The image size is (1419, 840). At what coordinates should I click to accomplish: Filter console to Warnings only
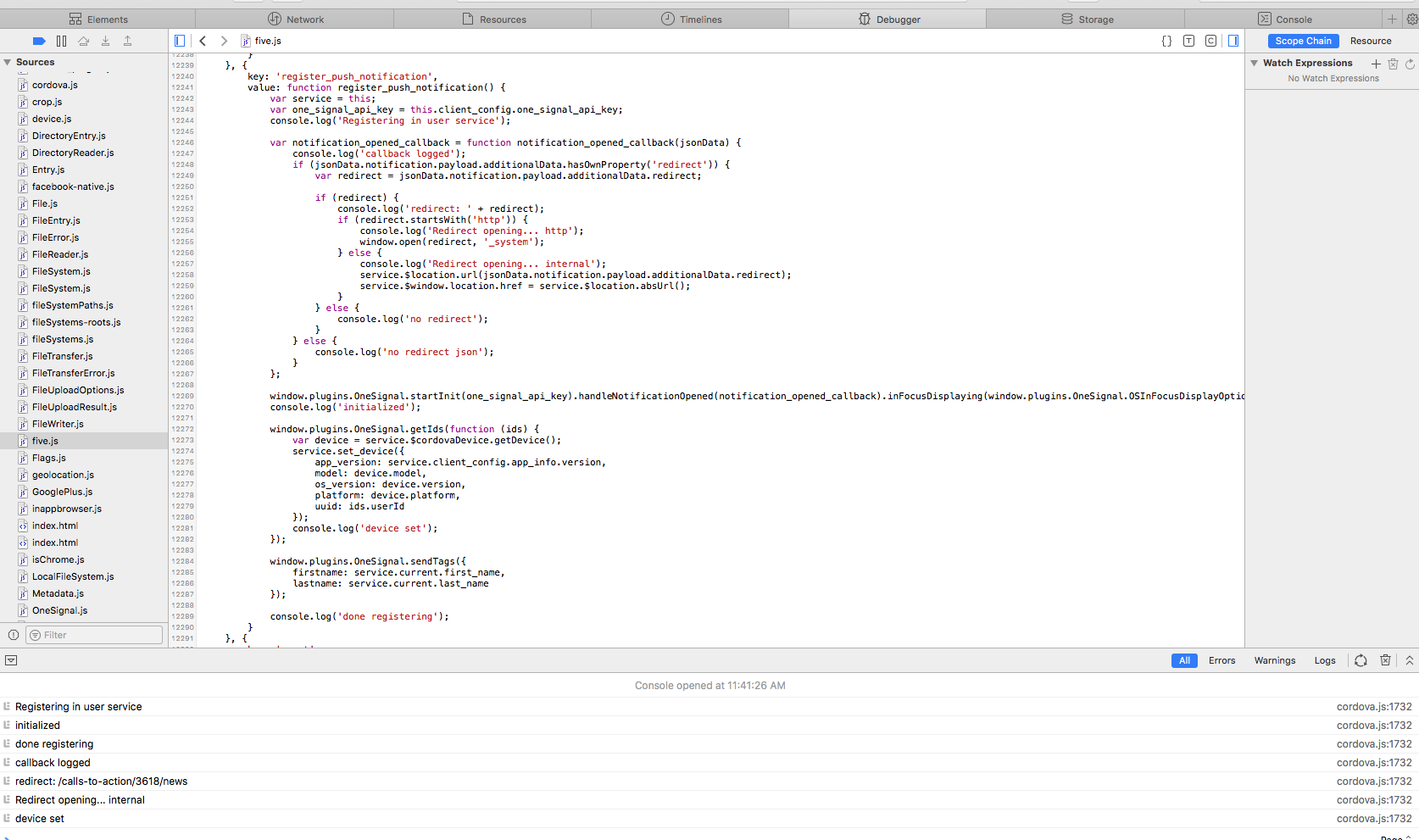coord(1275,660)
